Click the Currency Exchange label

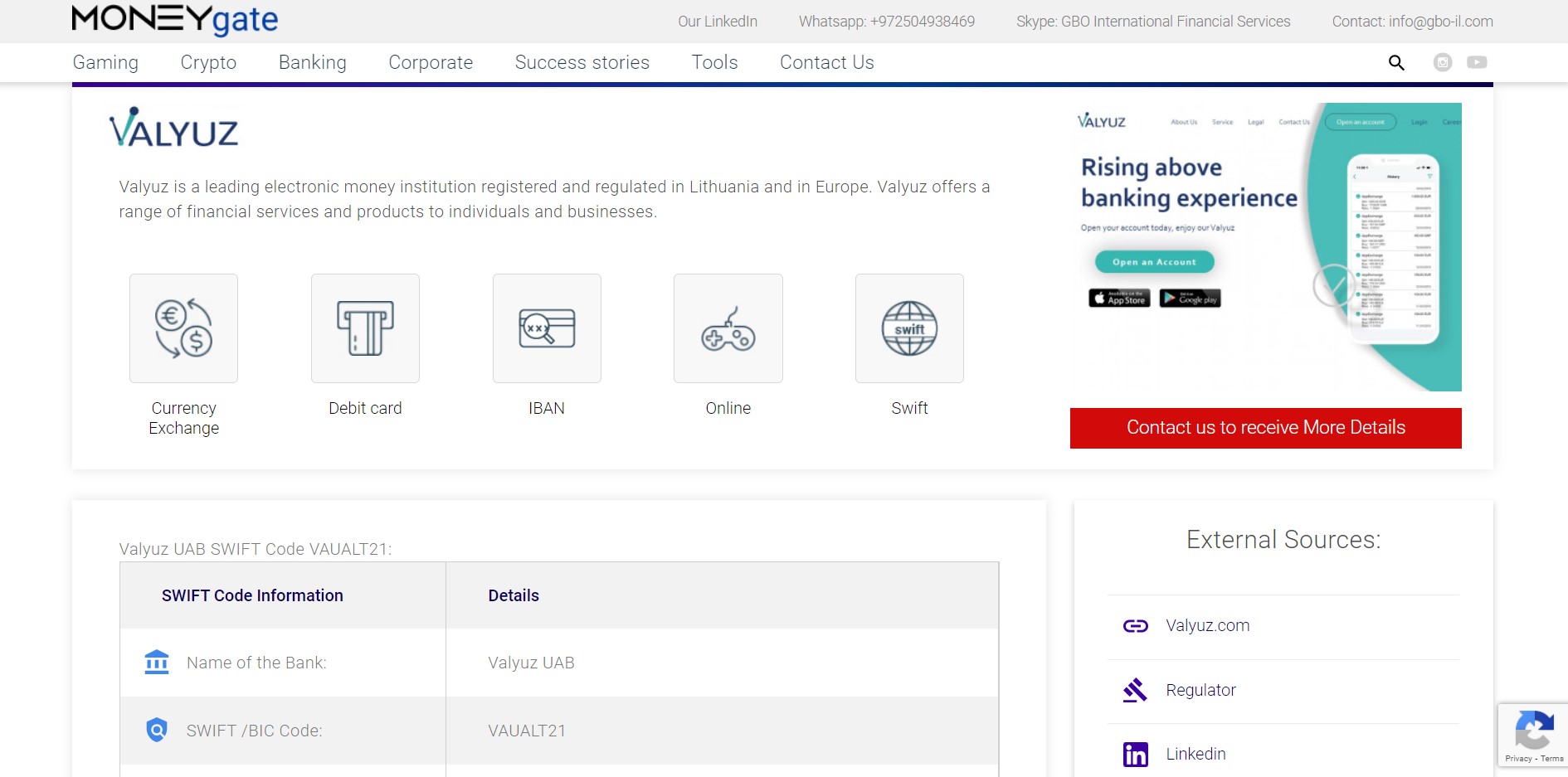184,418
